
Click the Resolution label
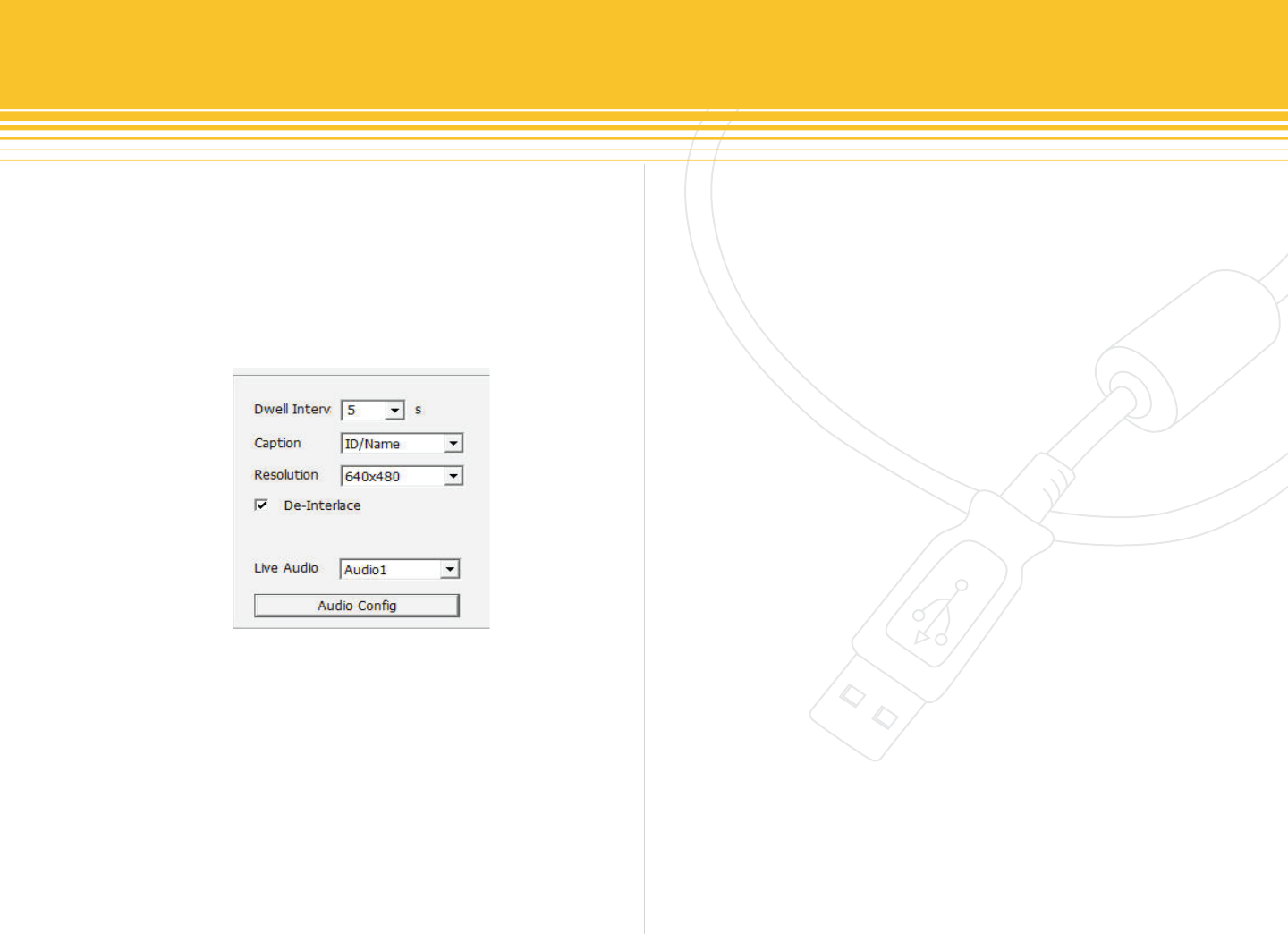coord(286,475)
